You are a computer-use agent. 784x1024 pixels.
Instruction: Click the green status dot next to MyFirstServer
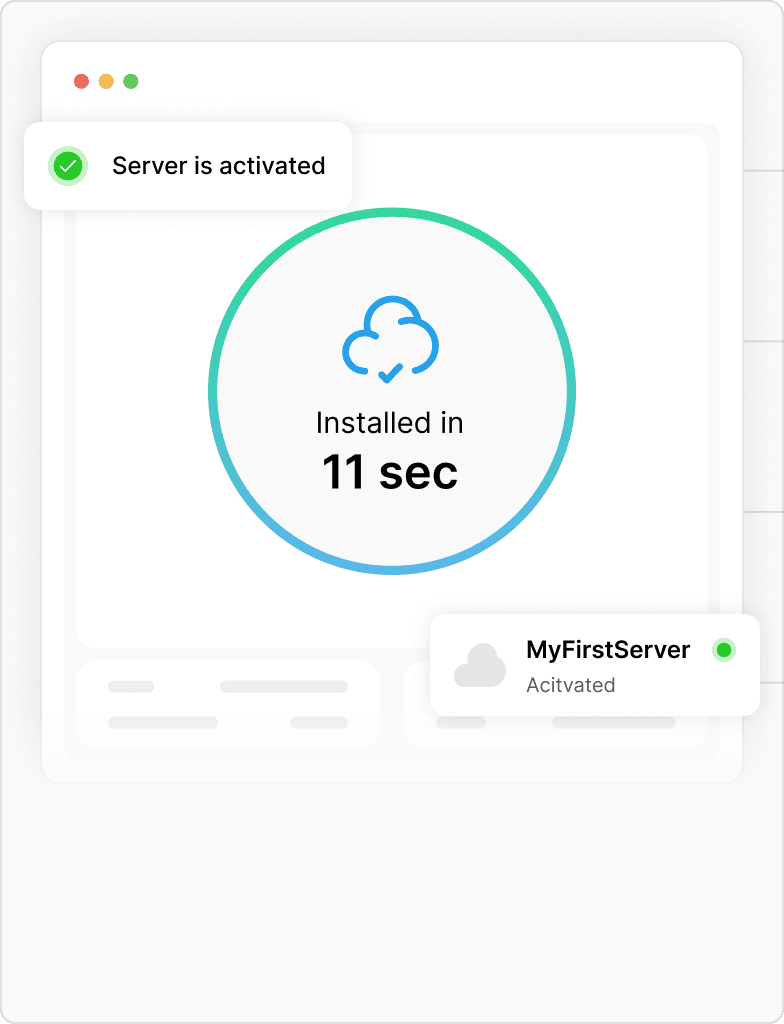point(725,650)
